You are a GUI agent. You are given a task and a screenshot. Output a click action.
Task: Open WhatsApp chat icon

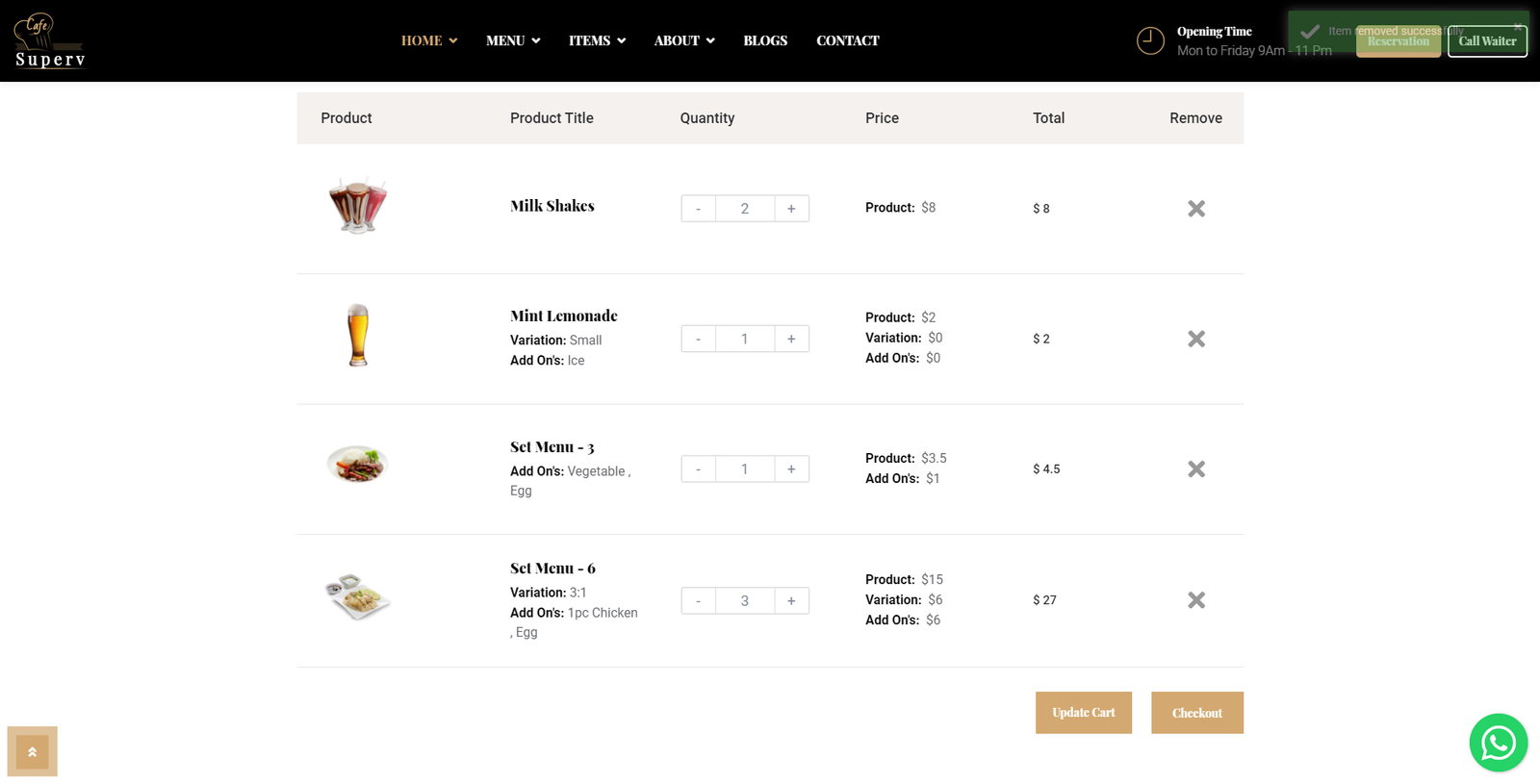pyautogui.click(x=1498, y=743)
